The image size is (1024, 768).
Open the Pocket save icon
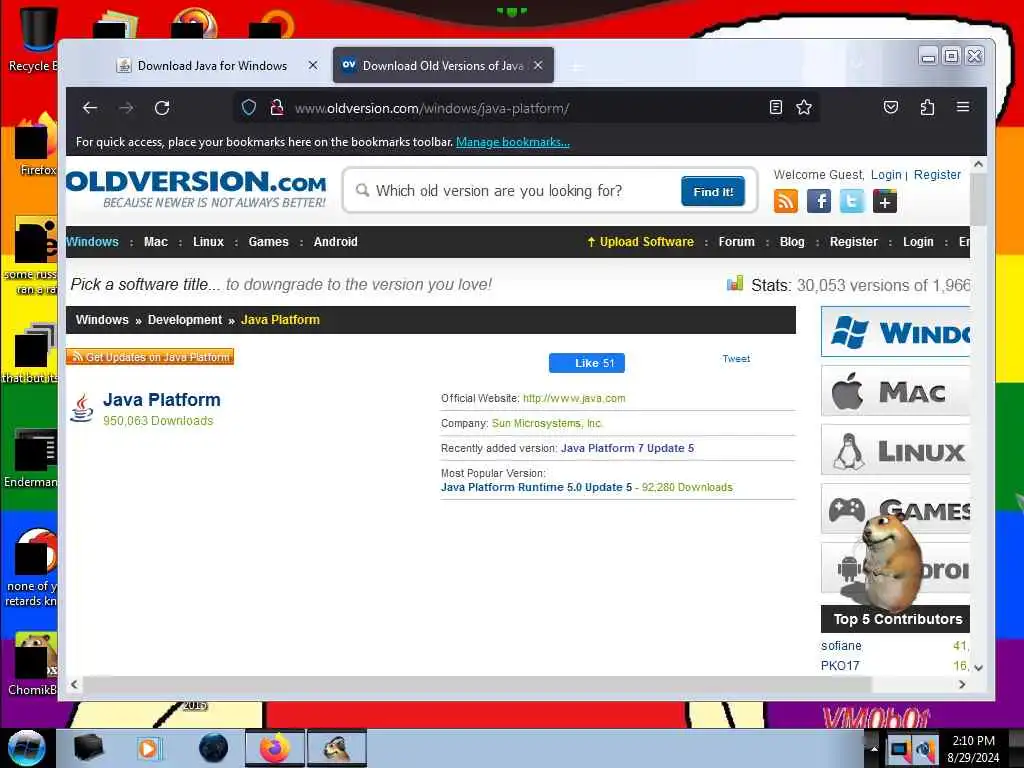tap(891, 107)
